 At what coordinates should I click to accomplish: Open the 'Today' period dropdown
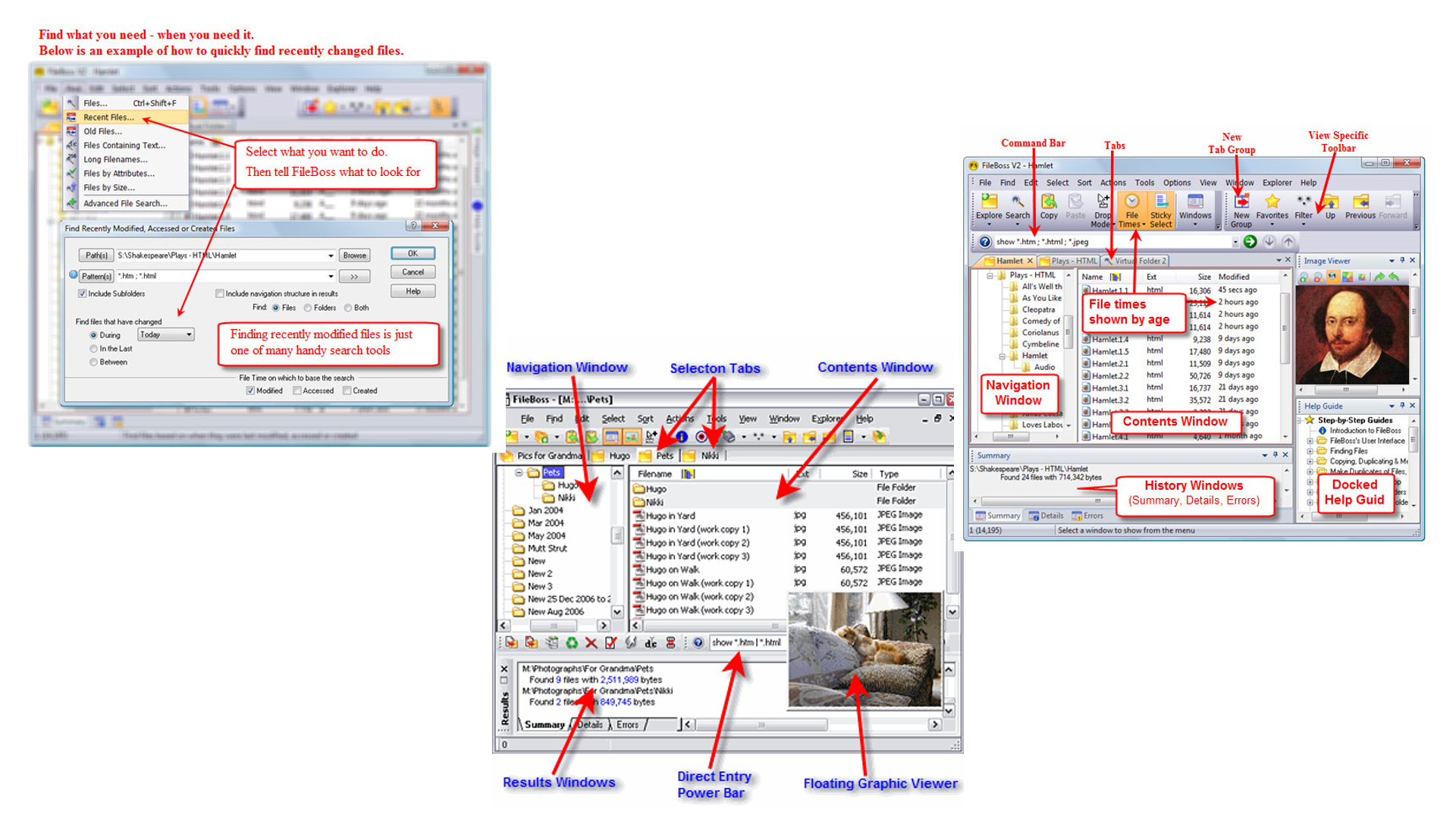[189, 334]
